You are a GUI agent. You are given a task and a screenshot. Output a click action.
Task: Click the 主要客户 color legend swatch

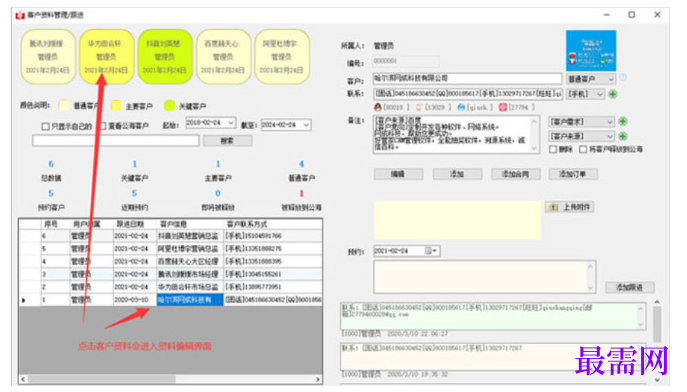tap(116, 105)
